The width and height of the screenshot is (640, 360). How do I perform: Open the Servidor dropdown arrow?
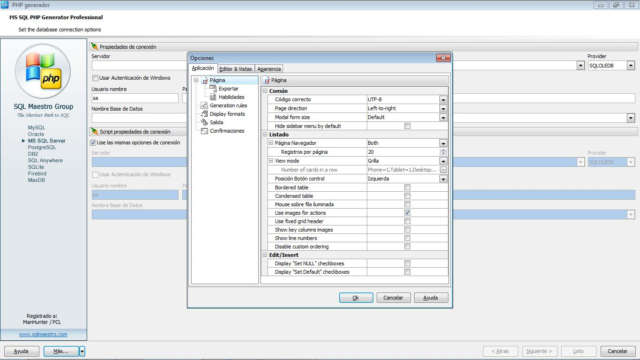pos(580,65)
